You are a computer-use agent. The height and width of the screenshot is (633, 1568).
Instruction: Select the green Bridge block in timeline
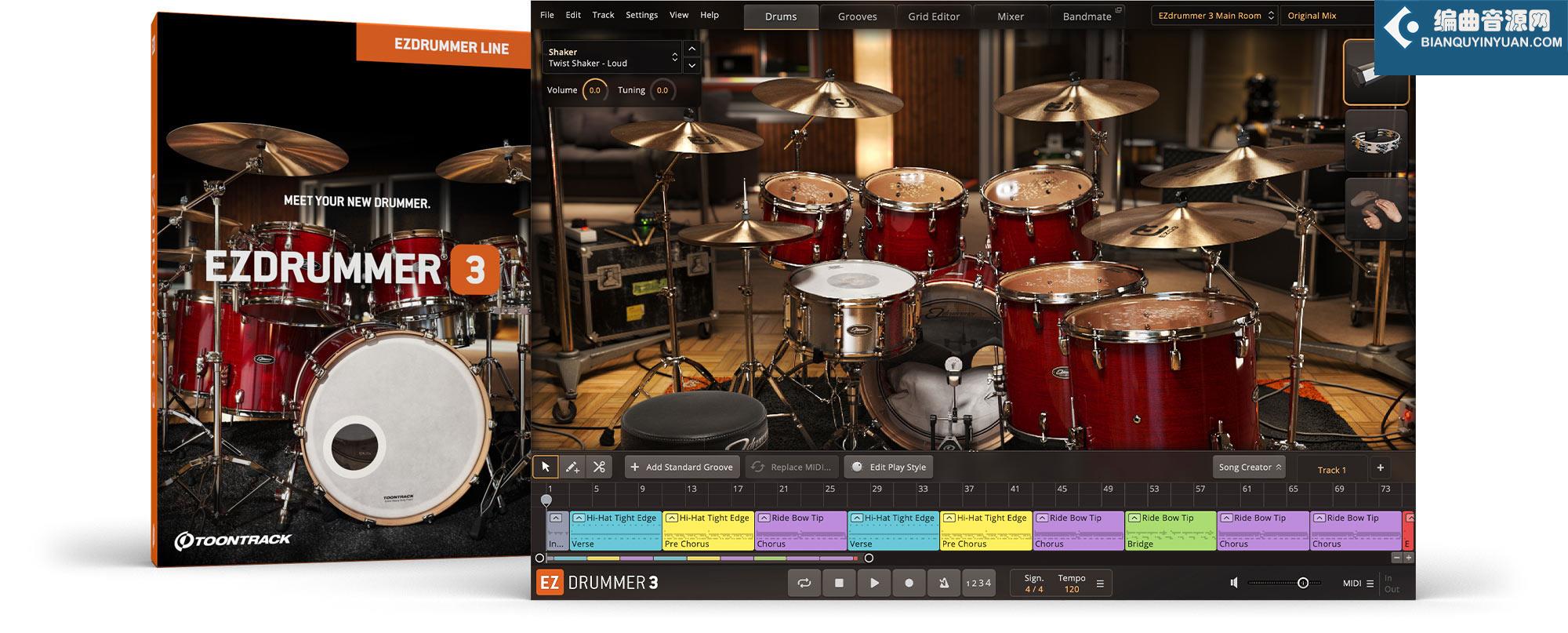point(1171,530)
